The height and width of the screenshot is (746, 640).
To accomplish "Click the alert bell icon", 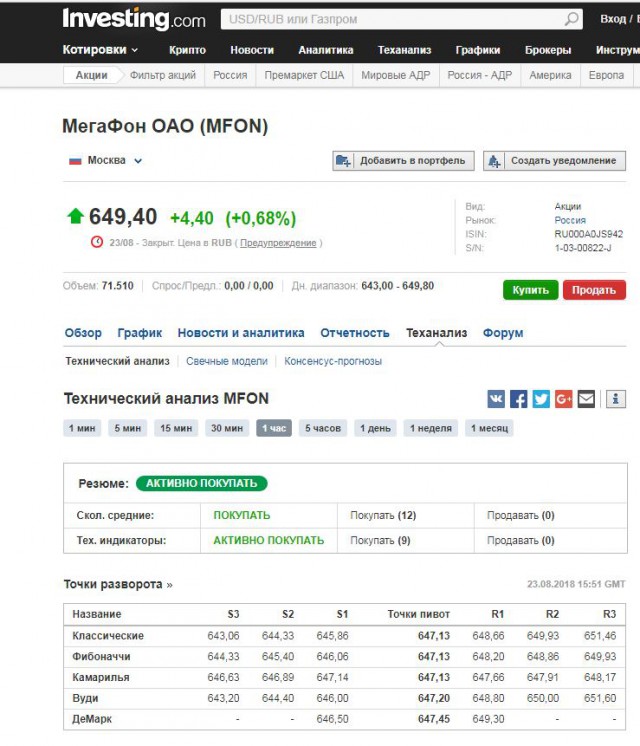I will click(494, 161).
